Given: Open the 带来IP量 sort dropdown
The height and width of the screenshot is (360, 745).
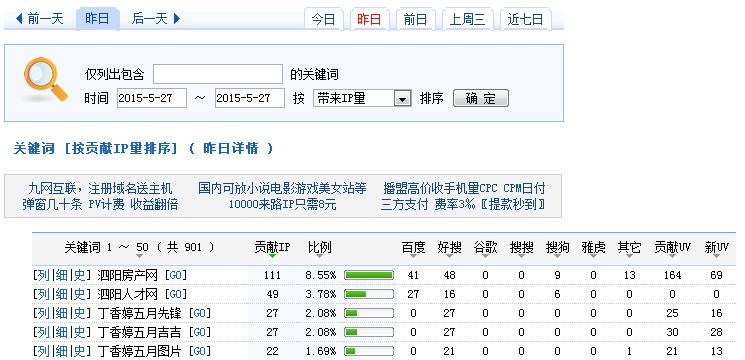Looking at the screenshot, I should (362, 98).
